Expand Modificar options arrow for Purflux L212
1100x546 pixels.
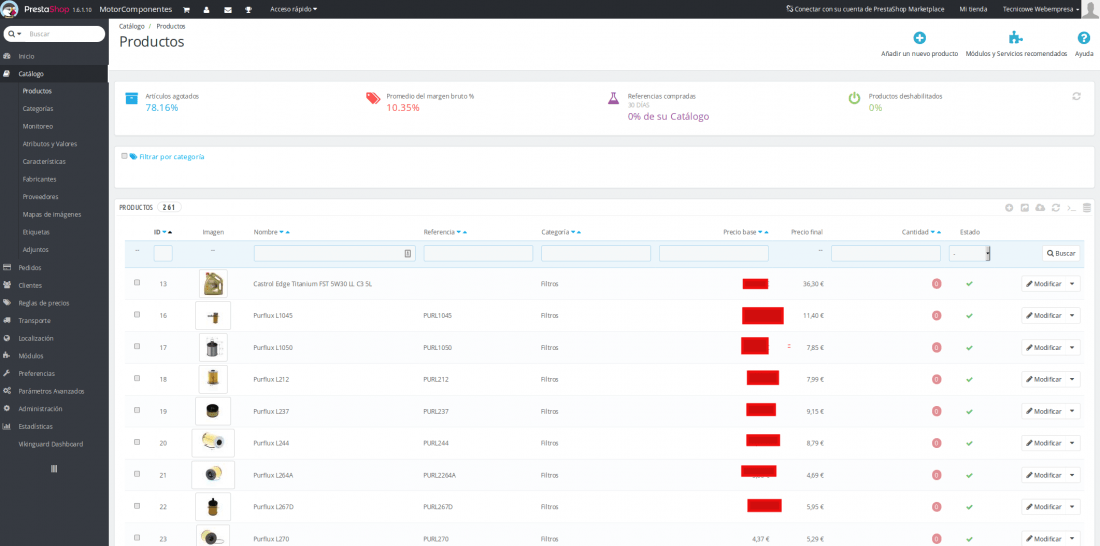coord(1073,380)
